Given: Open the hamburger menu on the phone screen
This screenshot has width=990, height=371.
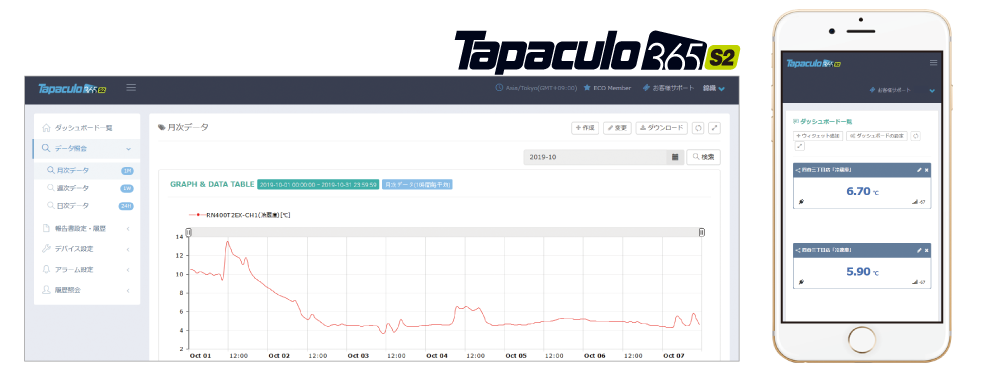Looking at the screenshot, I should (x=934, y=62).
